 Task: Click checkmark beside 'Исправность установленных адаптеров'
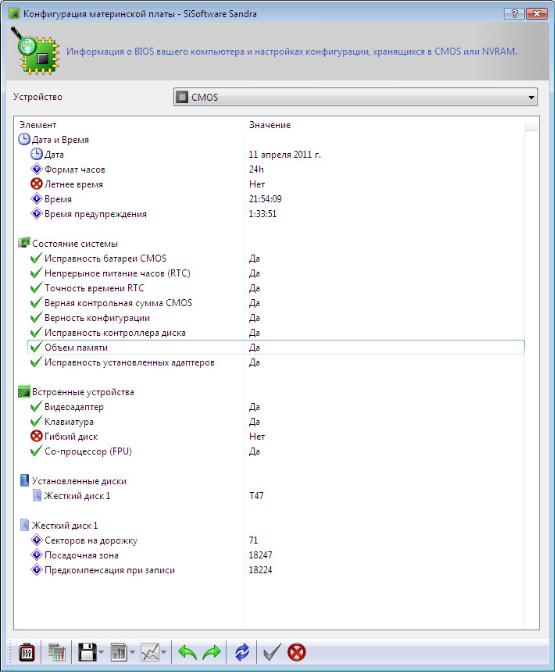pyautogui.click(x=36, y=362)
